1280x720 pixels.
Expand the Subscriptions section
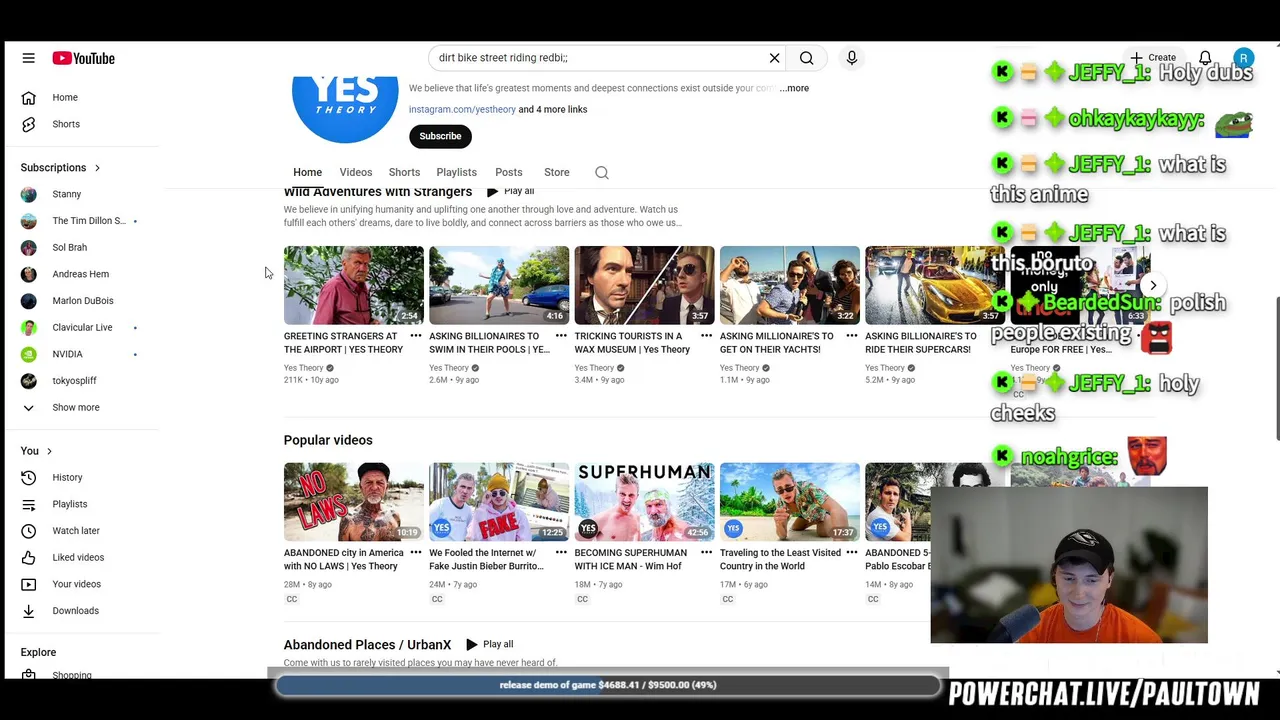pyautogui.click(x=61, y=167)
